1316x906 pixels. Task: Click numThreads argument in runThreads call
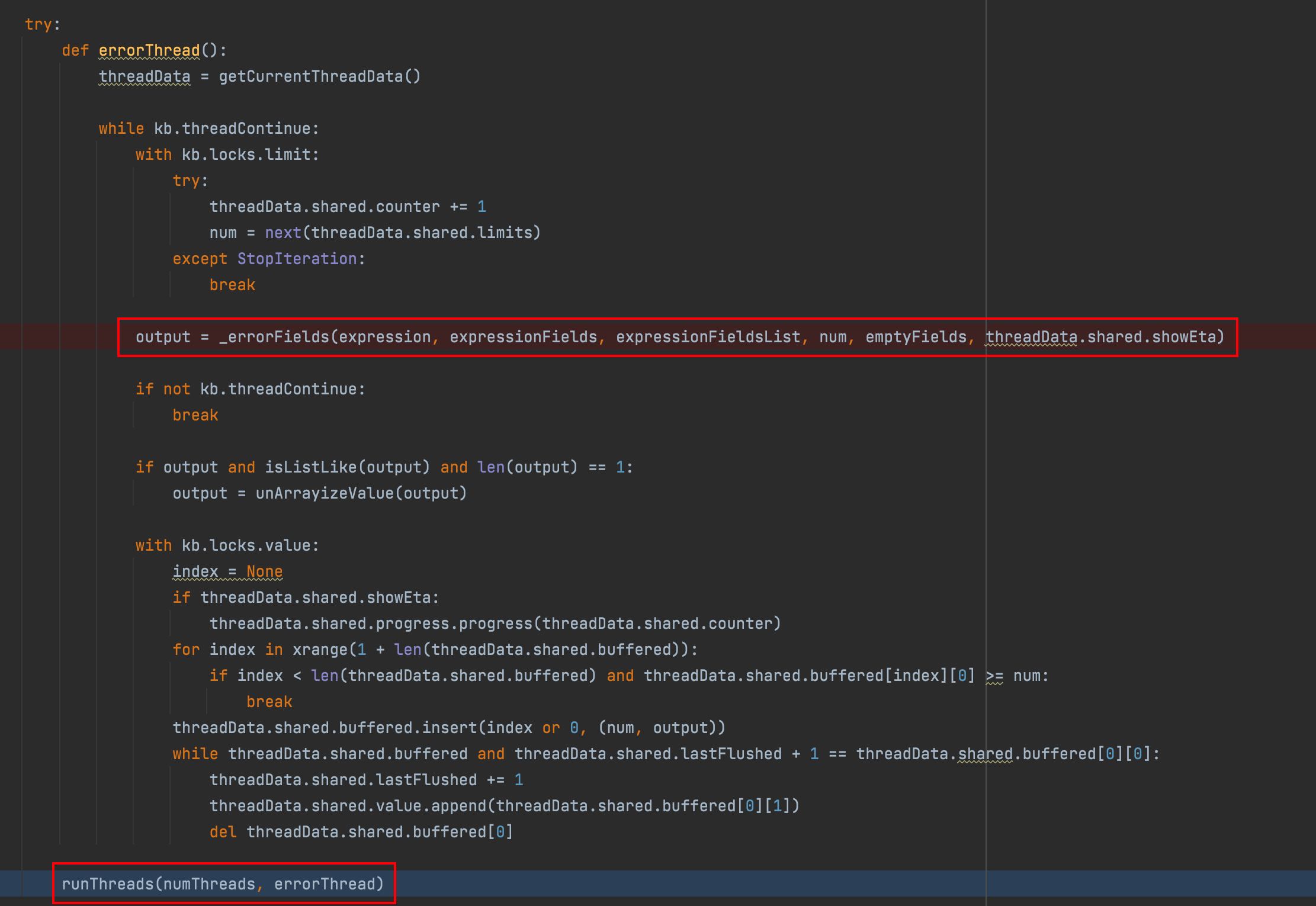pos(209,884)
